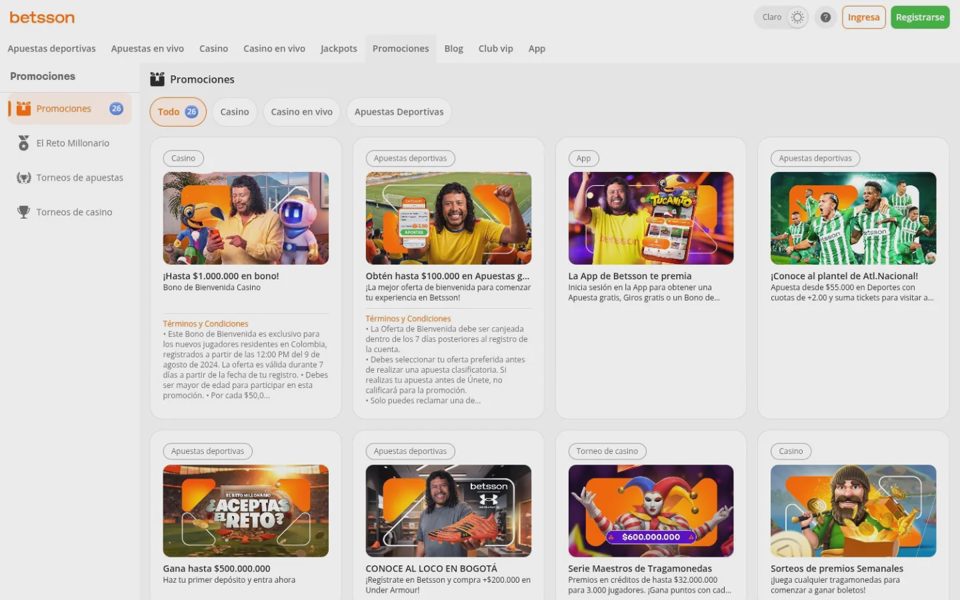This screenshot has width=960, height=600.
Task: Open Club vip menu item
Action: [x=495, y=48]
